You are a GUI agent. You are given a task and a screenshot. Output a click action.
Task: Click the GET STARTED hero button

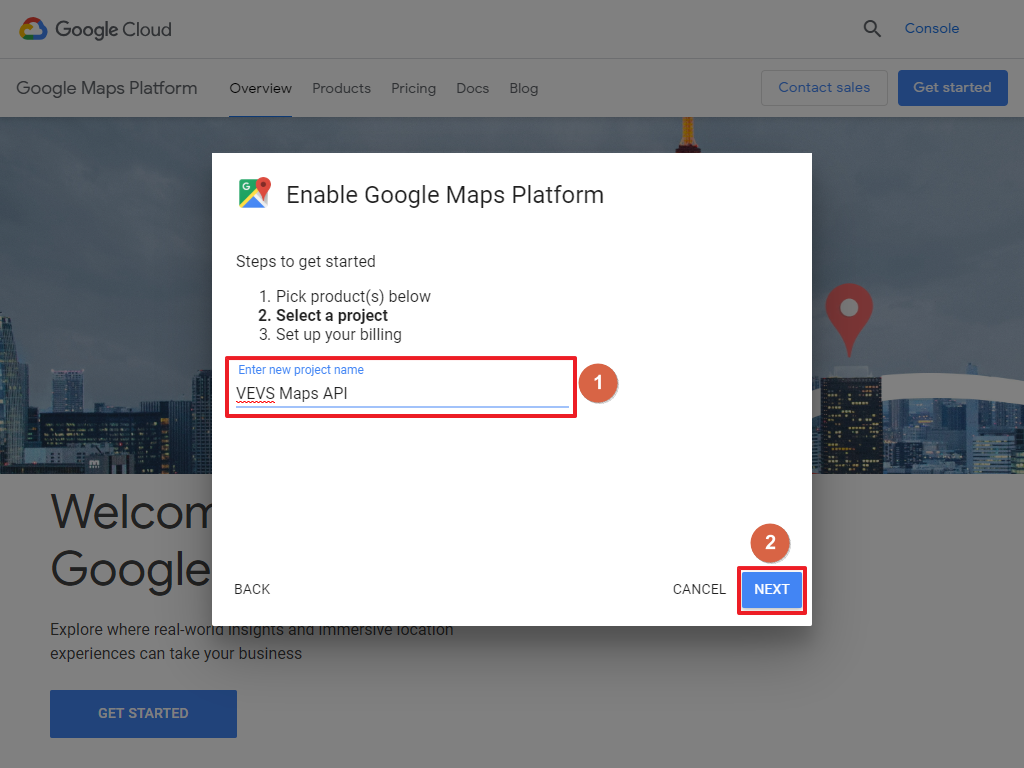tap(143, 713)
